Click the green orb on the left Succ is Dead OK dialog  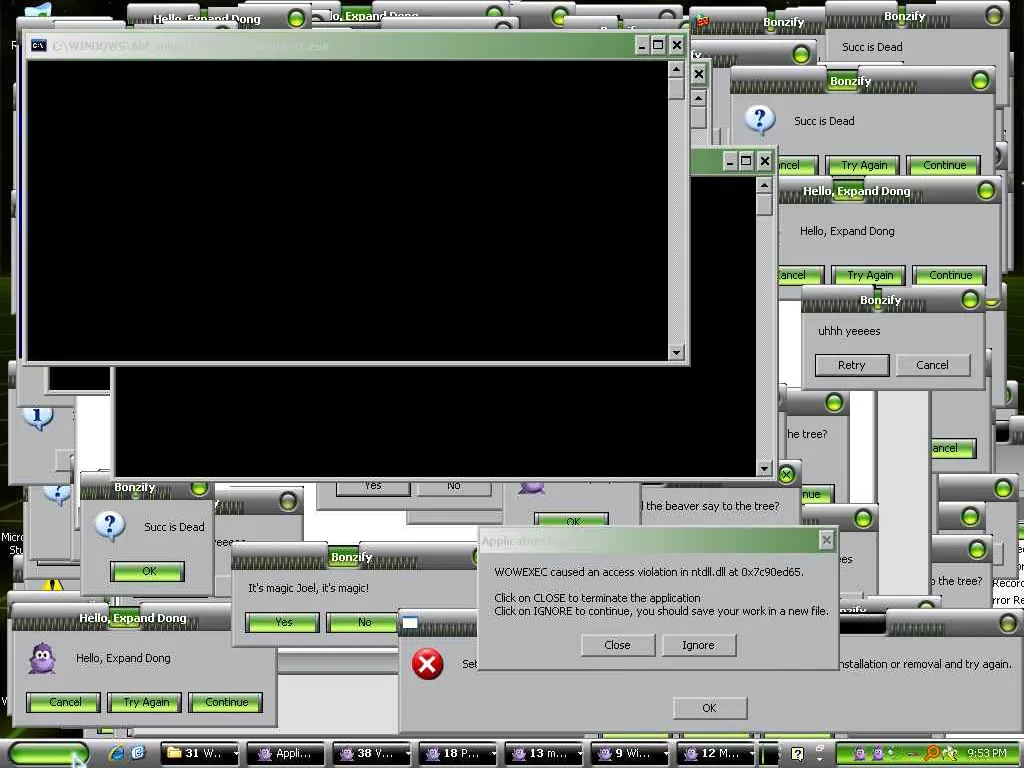pyautogui.click(x=199, y=488)
